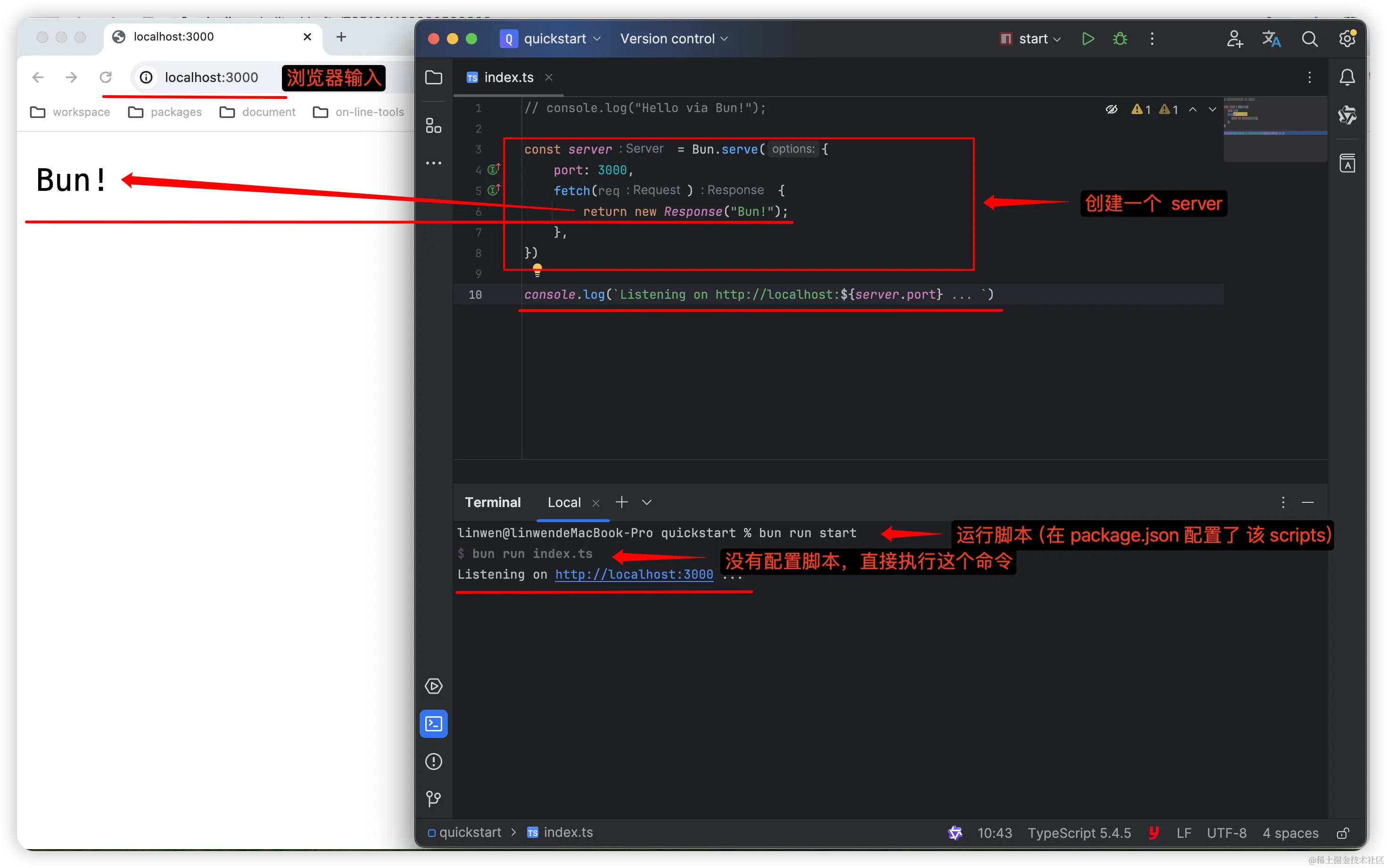Expand the Version control dropdown
This screenshot has height=868, width=1387.
pos(674,39)
